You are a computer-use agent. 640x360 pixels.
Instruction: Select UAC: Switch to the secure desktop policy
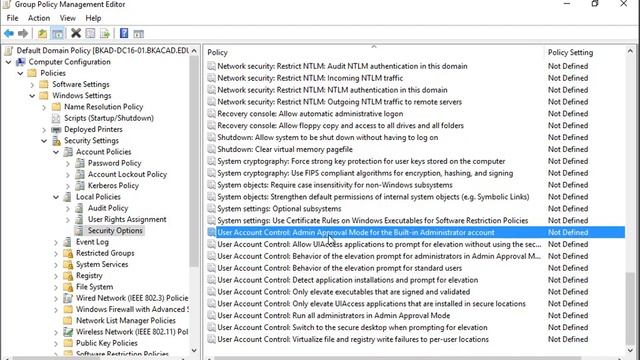pos(352,327)
